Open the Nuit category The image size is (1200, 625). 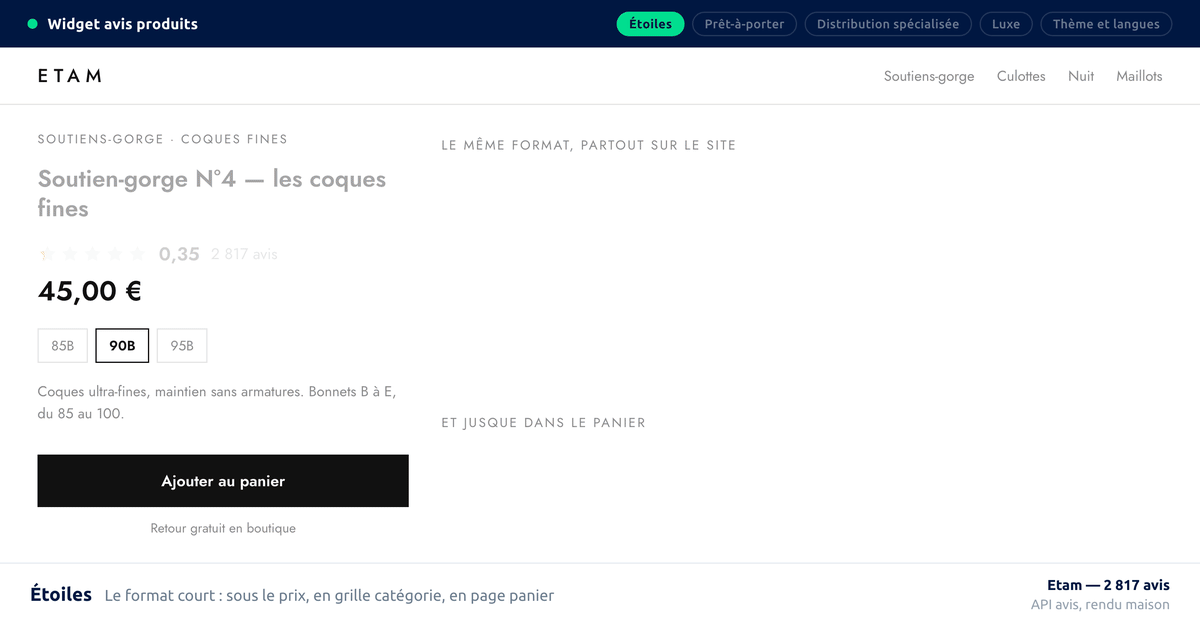(x=1081, y=76)
